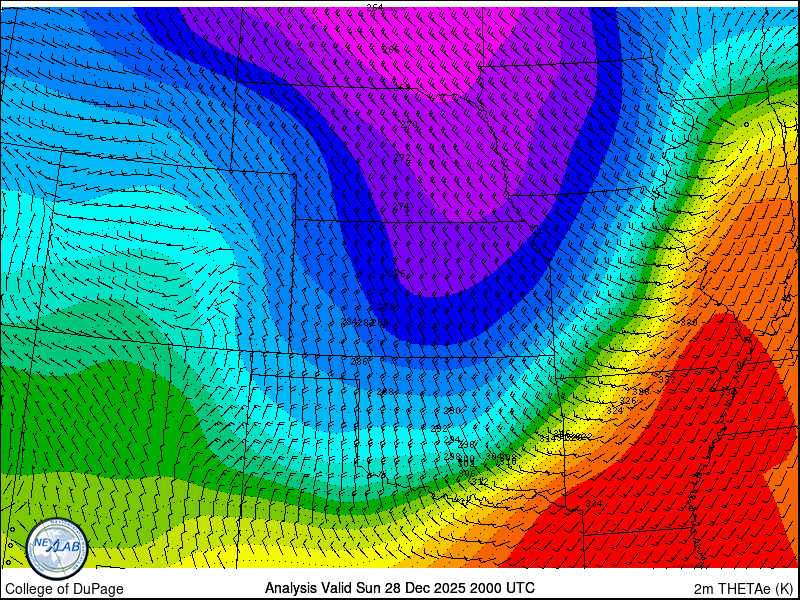The height and width of the screenshot is (600, 800).
Task: Click the 274 contour label
Action: coord(401,207)
